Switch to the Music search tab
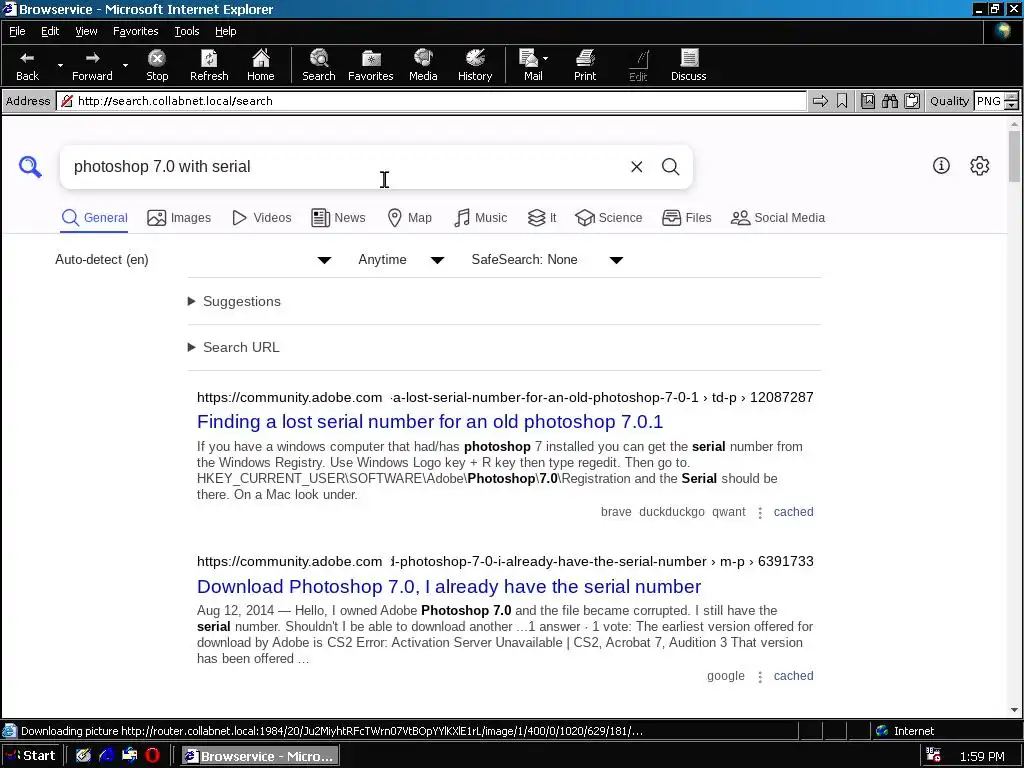 click(x=480, y=218)
